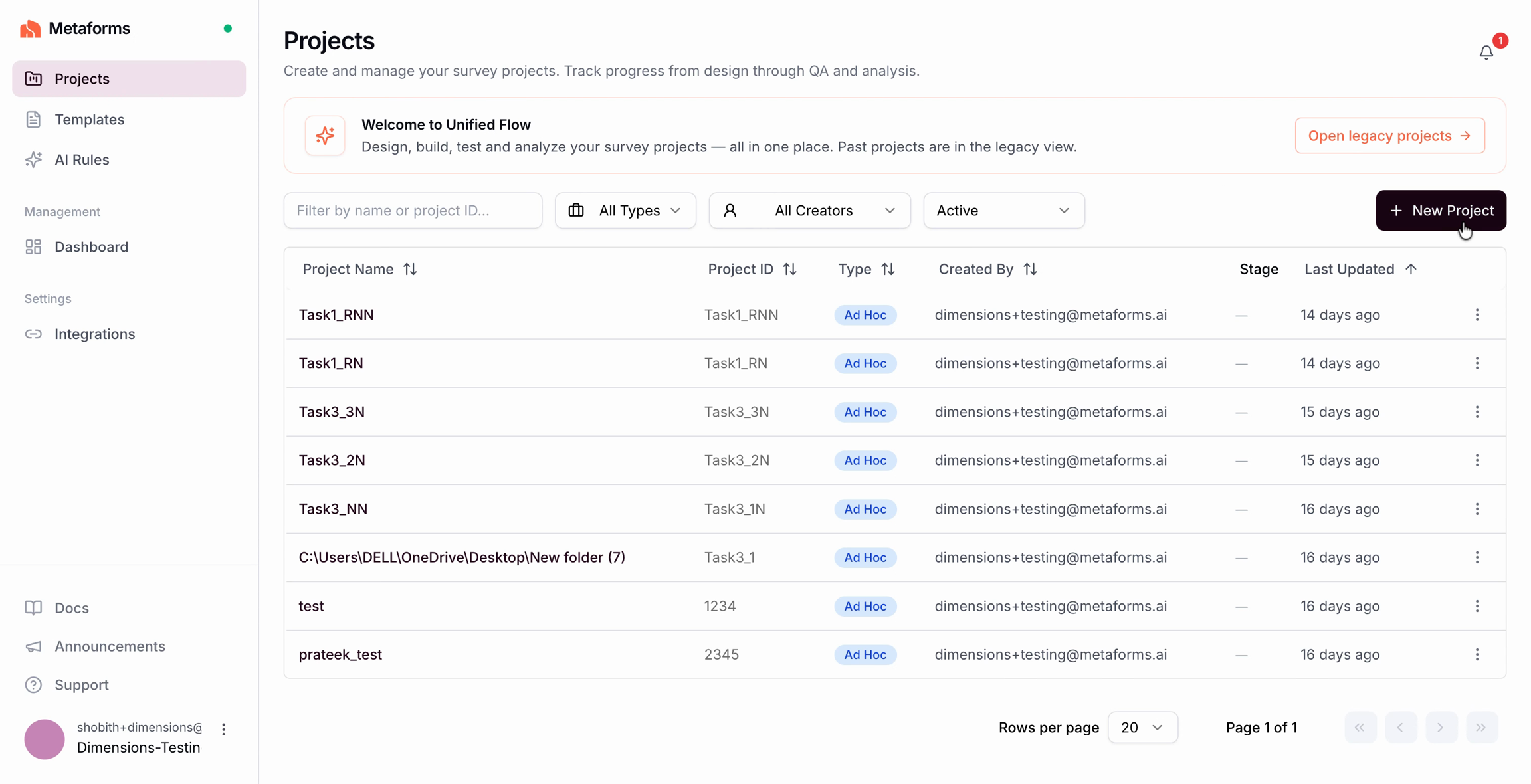Image resolution: width=1531 pixels, height=784 pixels.
Task: Click the user profile avatar
Action: pos(45,739)
